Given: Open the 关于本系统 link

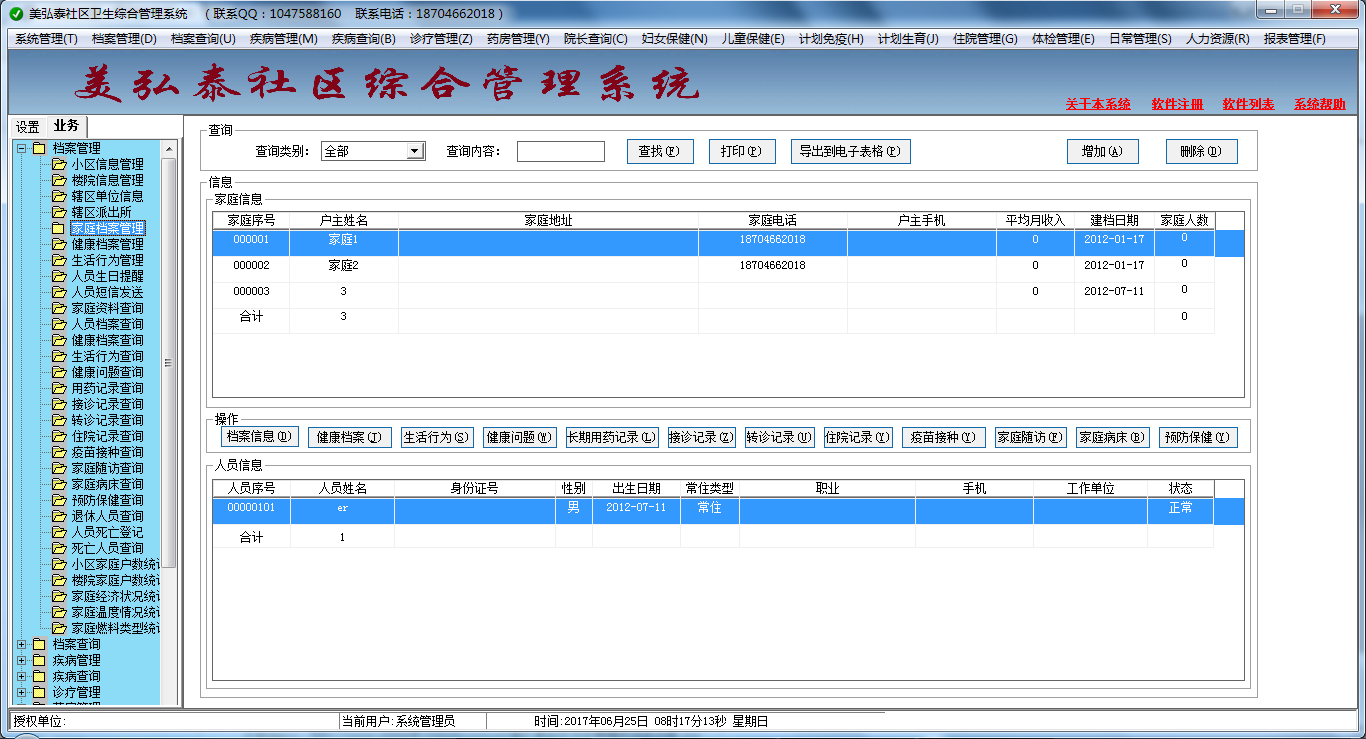Looking at the screenshot, I should coord(1097,104).
